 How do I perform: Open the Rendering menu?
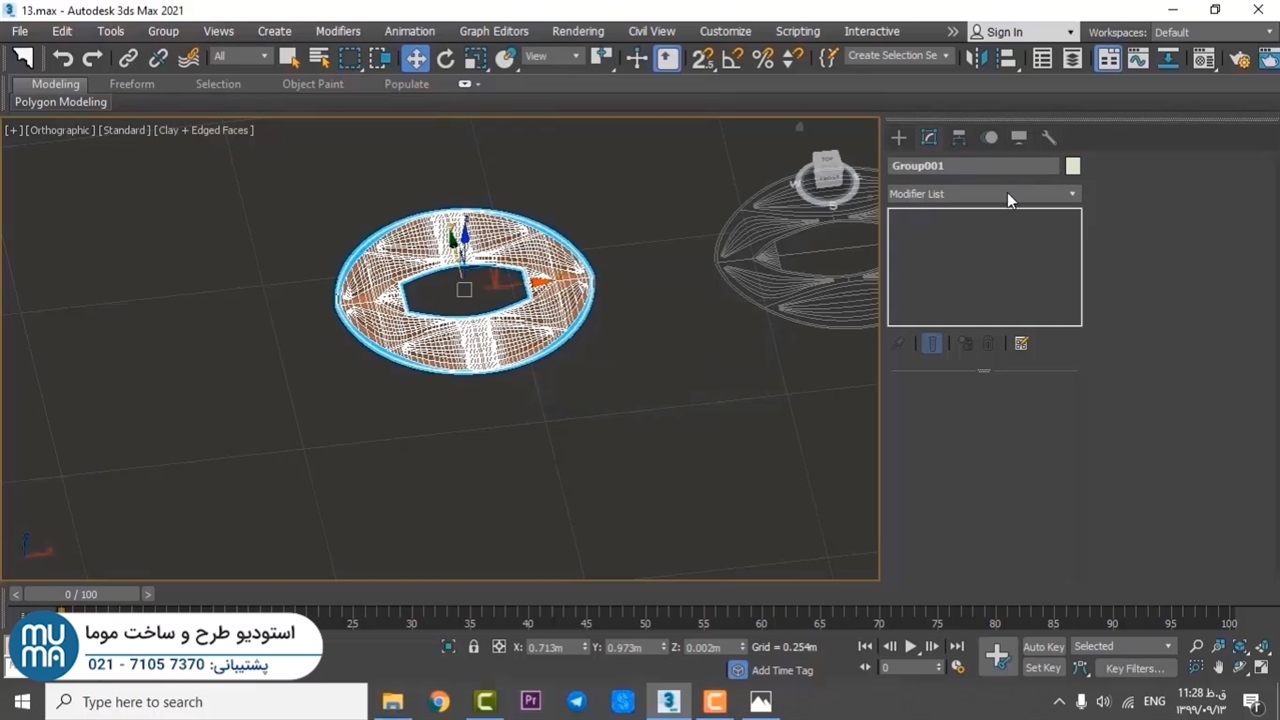[x=577, y=32]
